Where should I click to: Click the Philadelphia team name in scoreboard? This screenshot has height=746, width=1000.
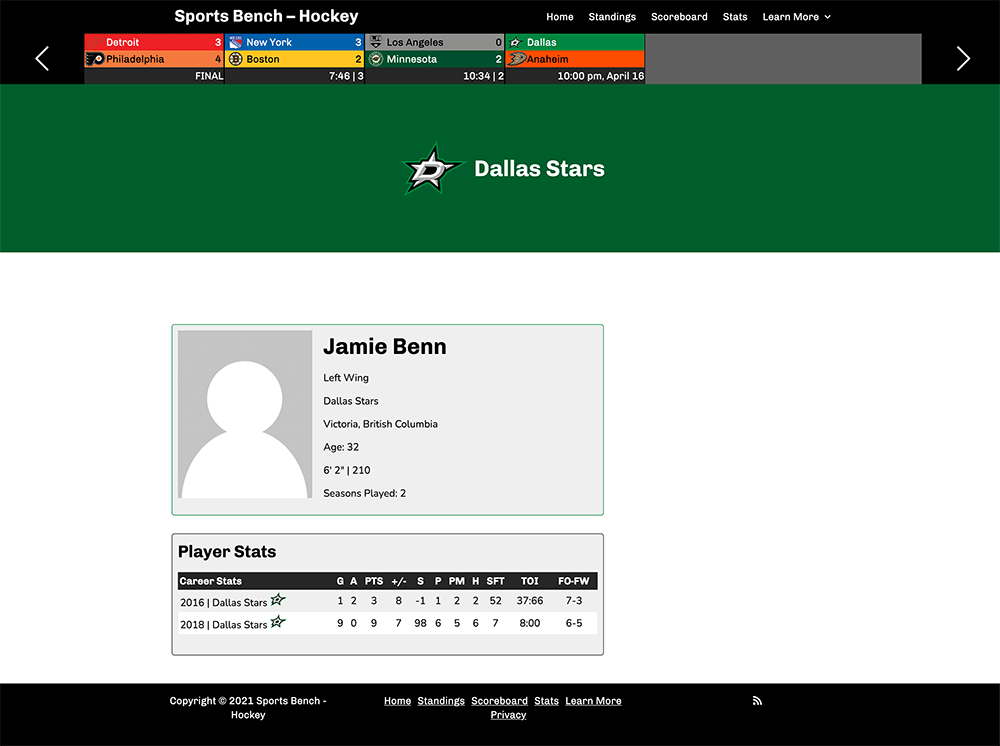click(x=135, y=59)
